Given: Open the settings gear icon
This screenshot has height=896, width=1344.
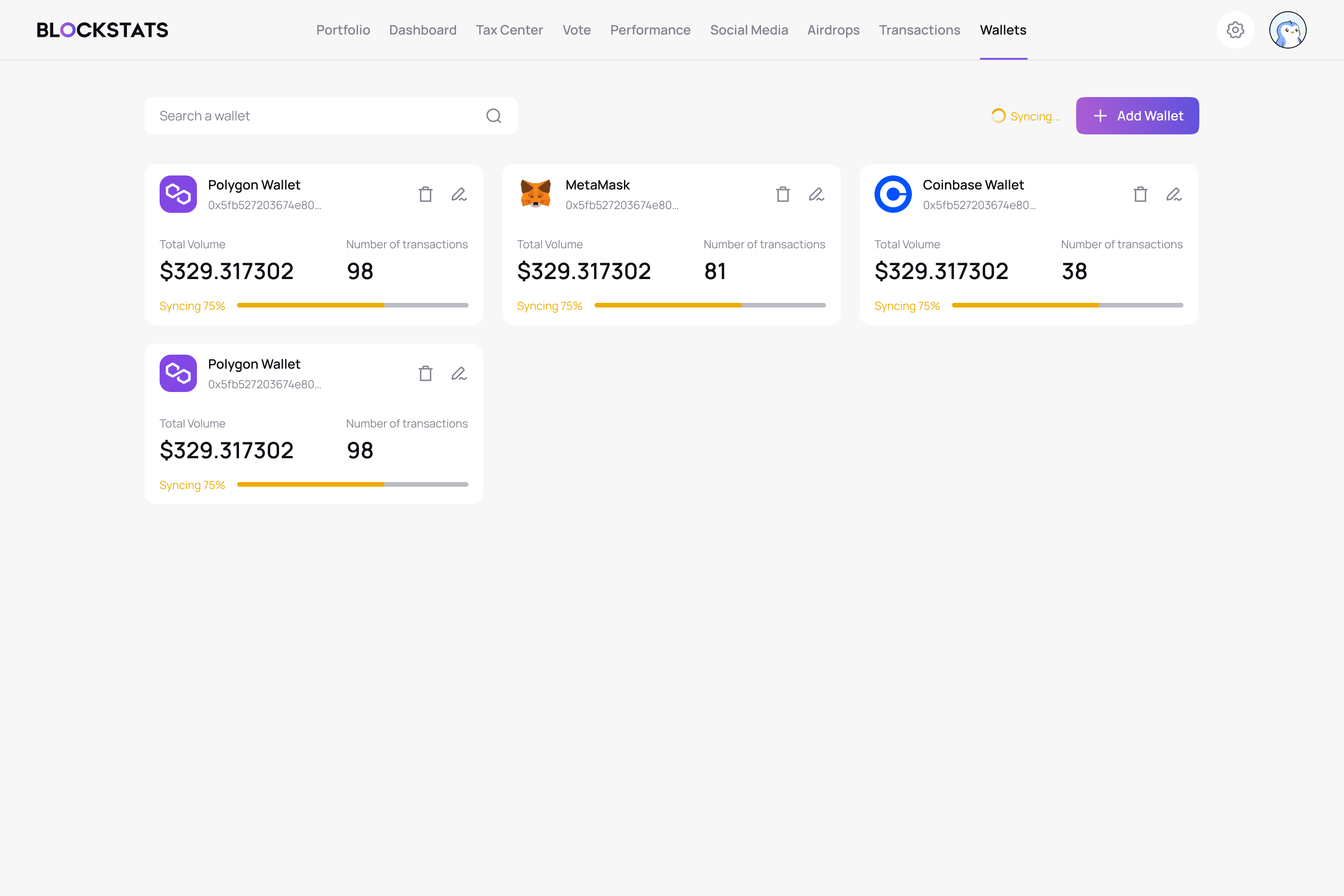Looking at the screenshot, I should 1235,30.
